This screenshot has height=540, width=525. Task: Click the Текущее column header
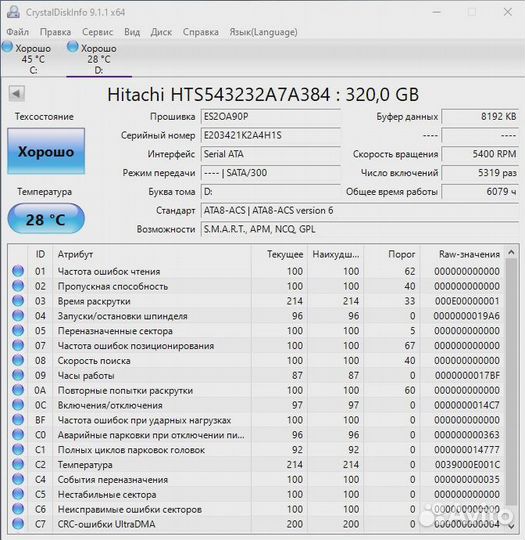pos(279,254)
